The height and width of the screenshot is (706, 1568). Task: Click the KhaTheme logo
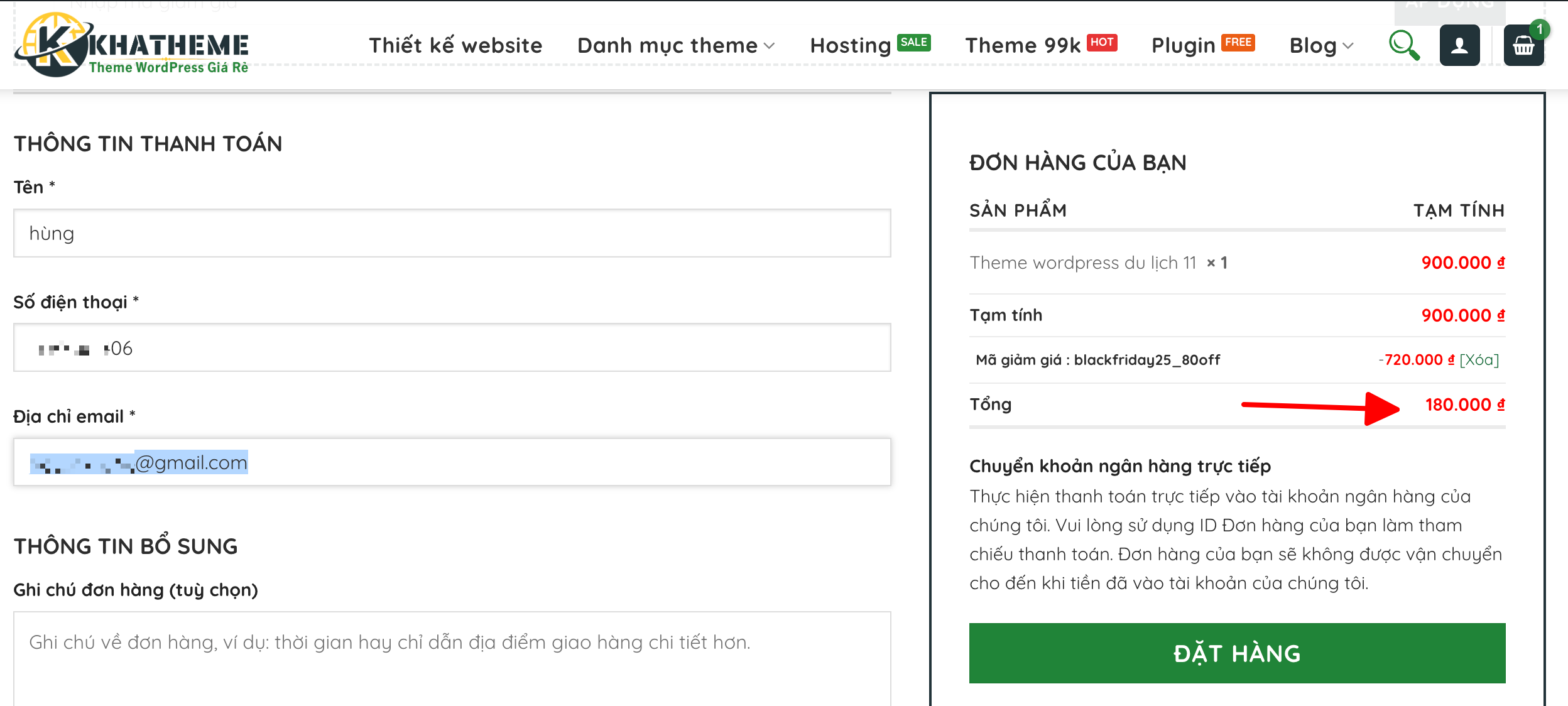132,45
